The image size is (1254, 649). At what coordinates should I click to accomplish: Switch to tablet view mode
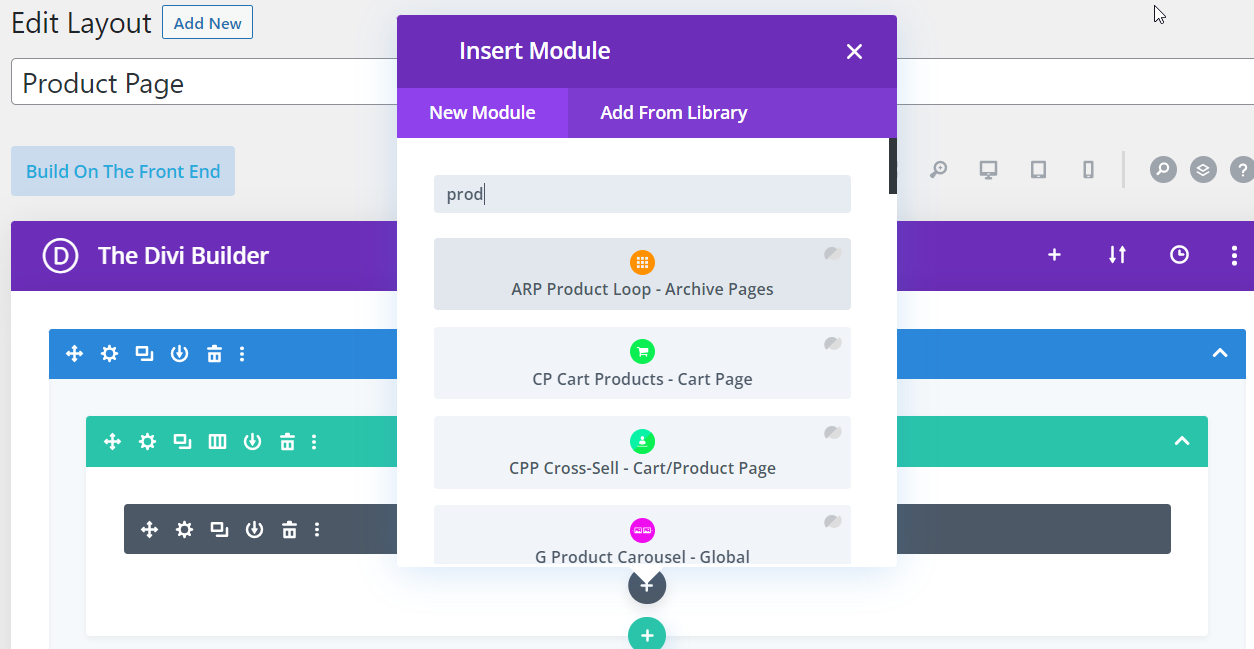tap(1038, 170)
